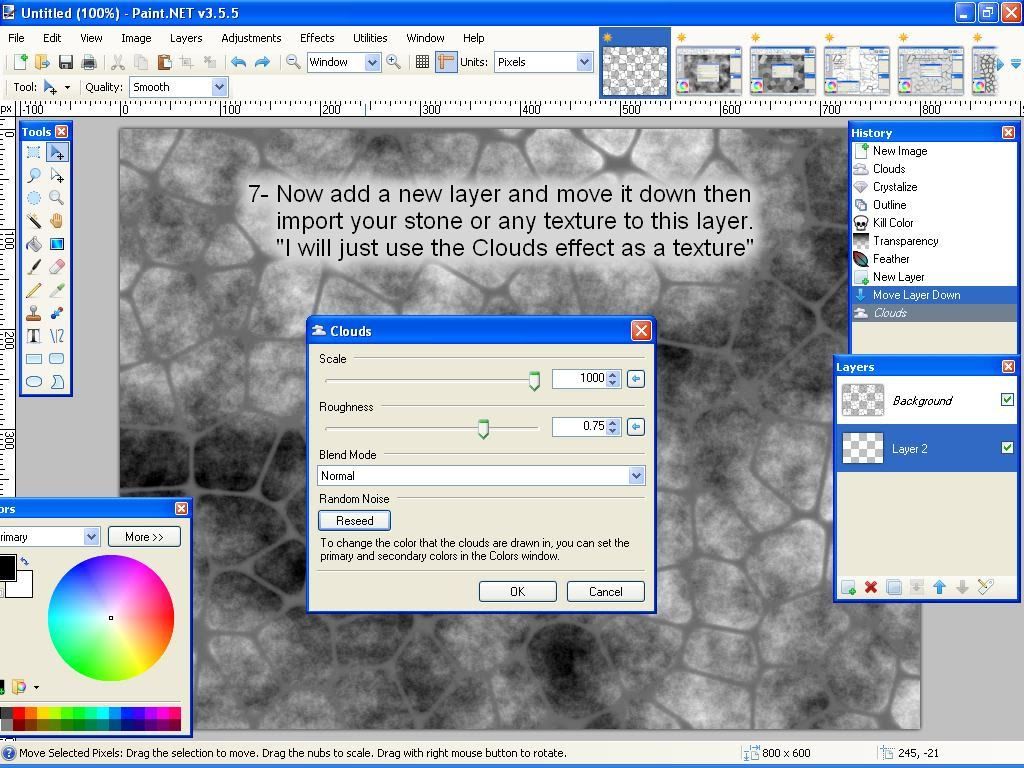Select the second image thumbnail
Screen dimensions: 1024x768
[x=709, y=69]
